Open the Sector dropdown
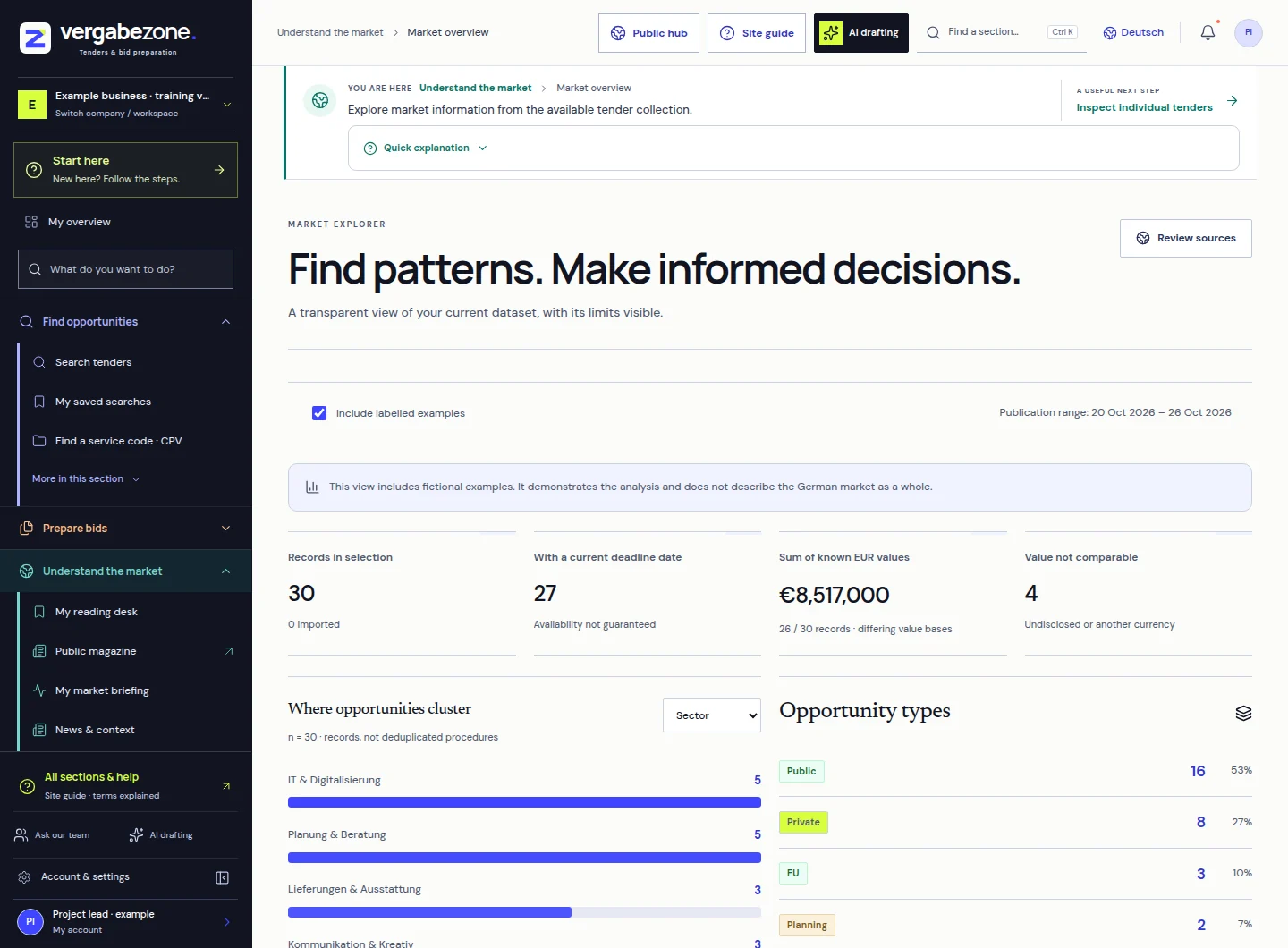Screen dimensions: 1288x948 [x=712, y=715]
